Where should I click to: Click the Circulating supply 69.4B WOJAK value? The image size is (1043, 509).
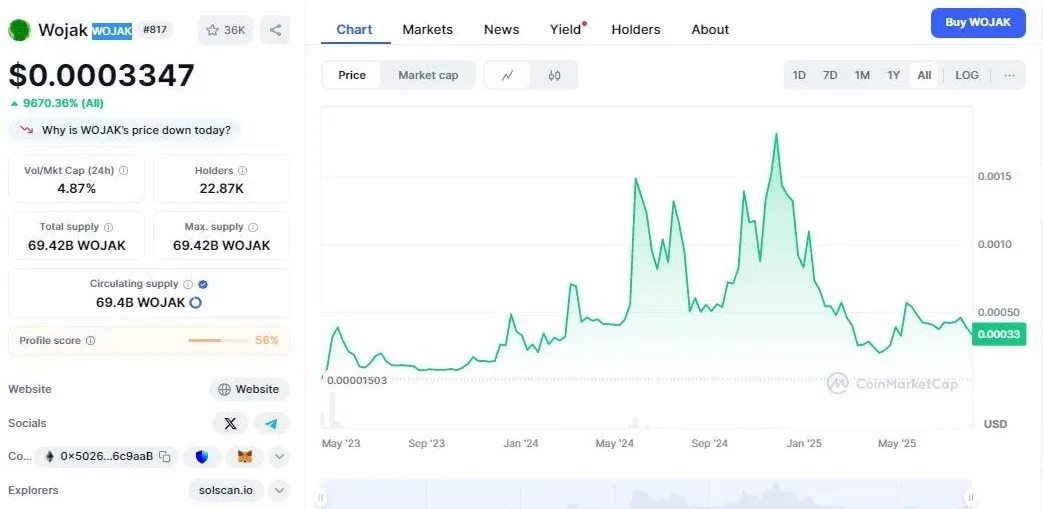point(140,303)
